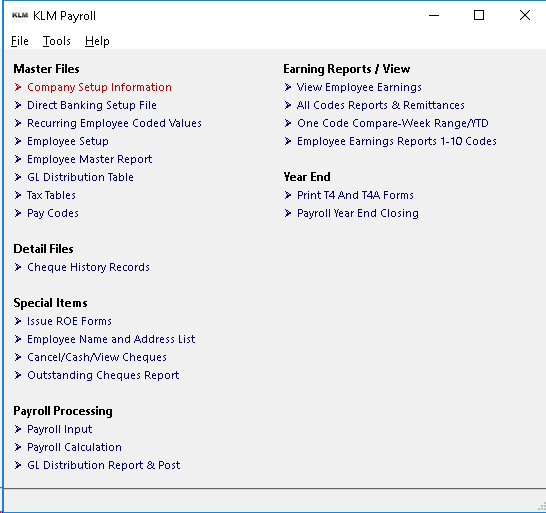Open the Help menu
Screen dimensions: 546x513
(97, 41)
